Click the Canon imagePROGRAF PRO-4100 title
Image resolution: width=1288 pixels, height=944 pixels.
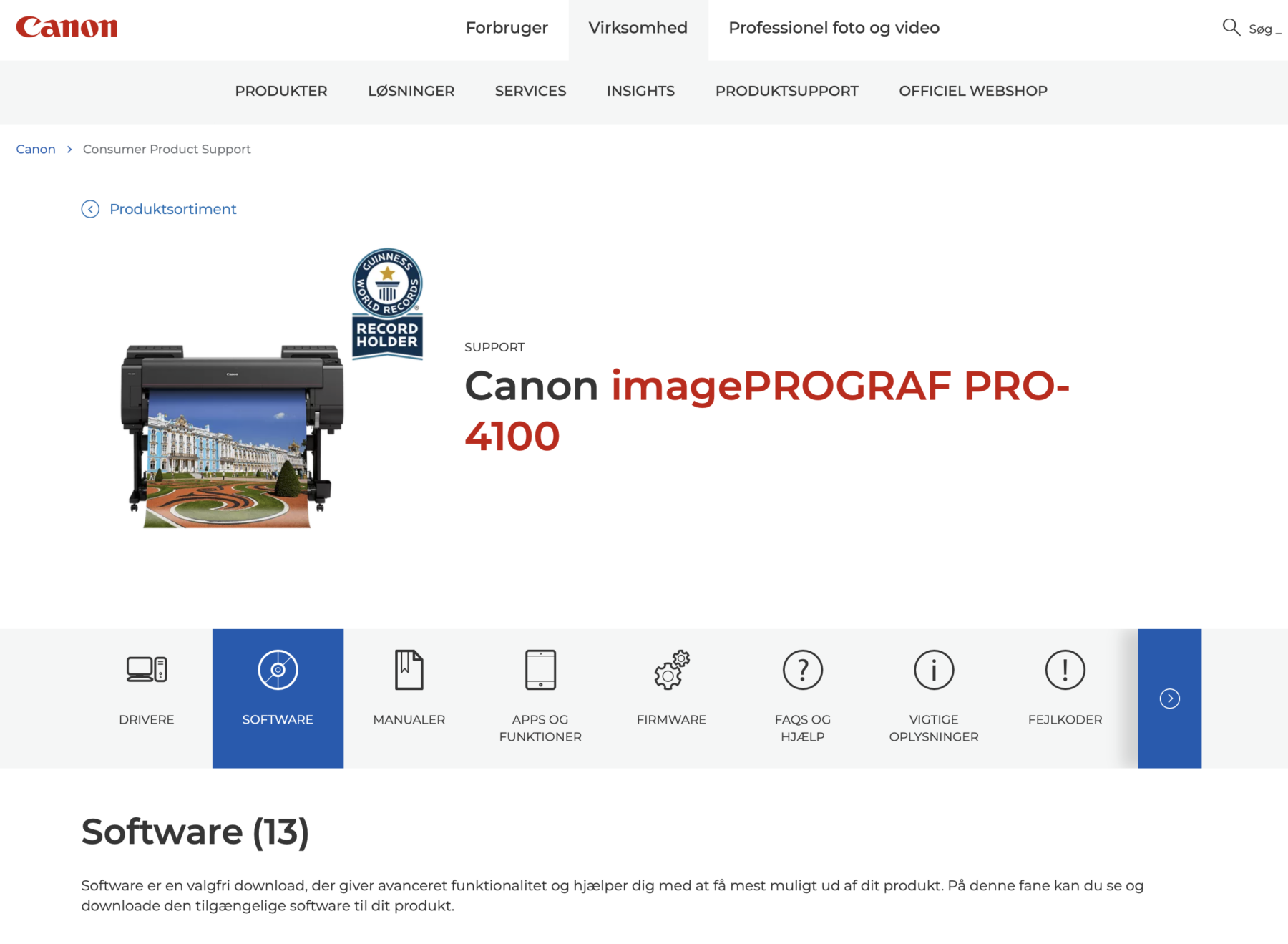pyautogui.click(x=767, y=411)
